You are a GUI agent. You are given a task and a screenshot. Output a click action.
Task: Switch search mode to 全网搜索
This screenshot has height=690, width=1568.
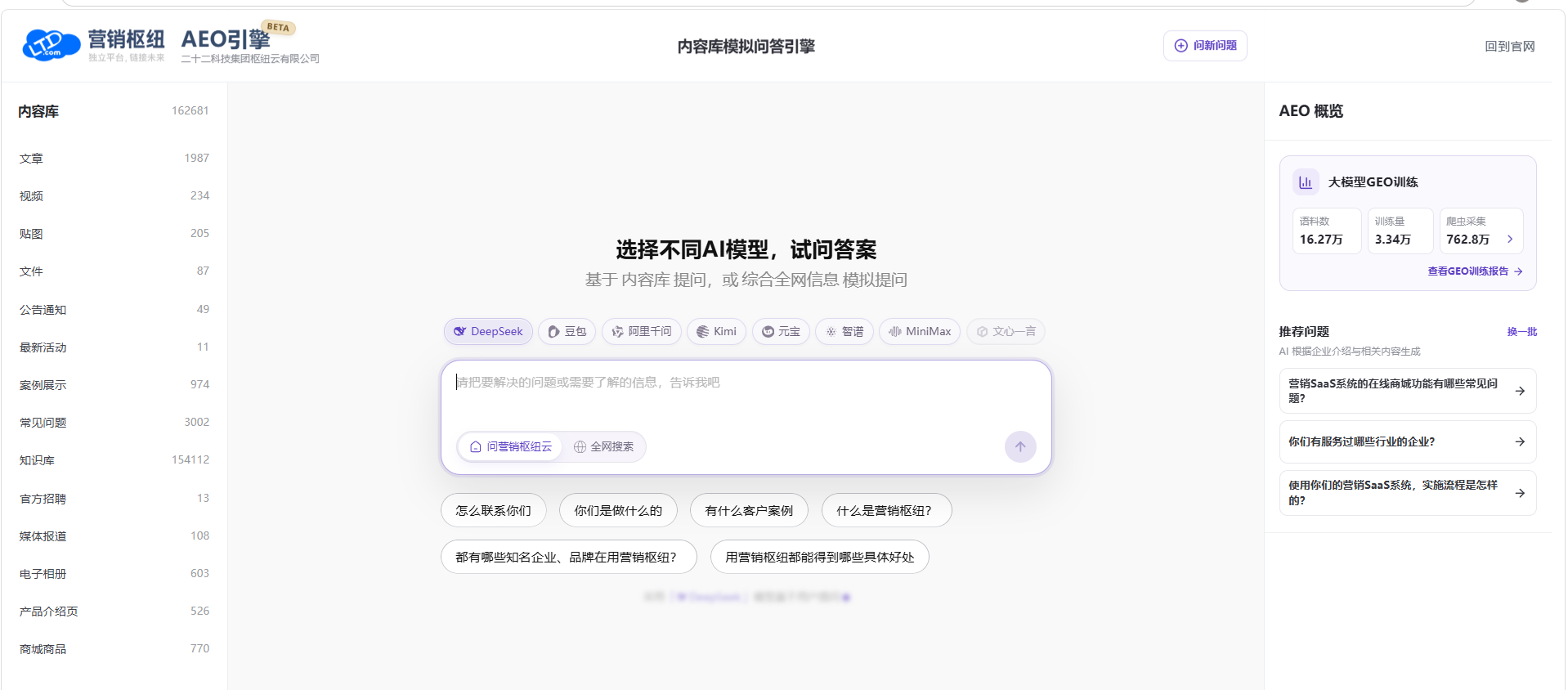pyautogui.click(x=603, y=446)
